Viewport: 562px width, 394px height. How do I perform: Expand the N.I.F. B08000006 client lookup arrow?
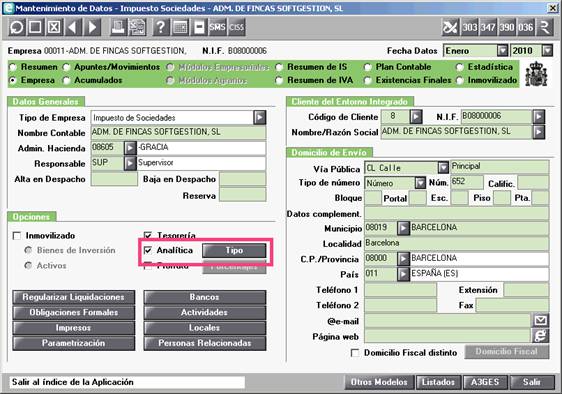539,117
